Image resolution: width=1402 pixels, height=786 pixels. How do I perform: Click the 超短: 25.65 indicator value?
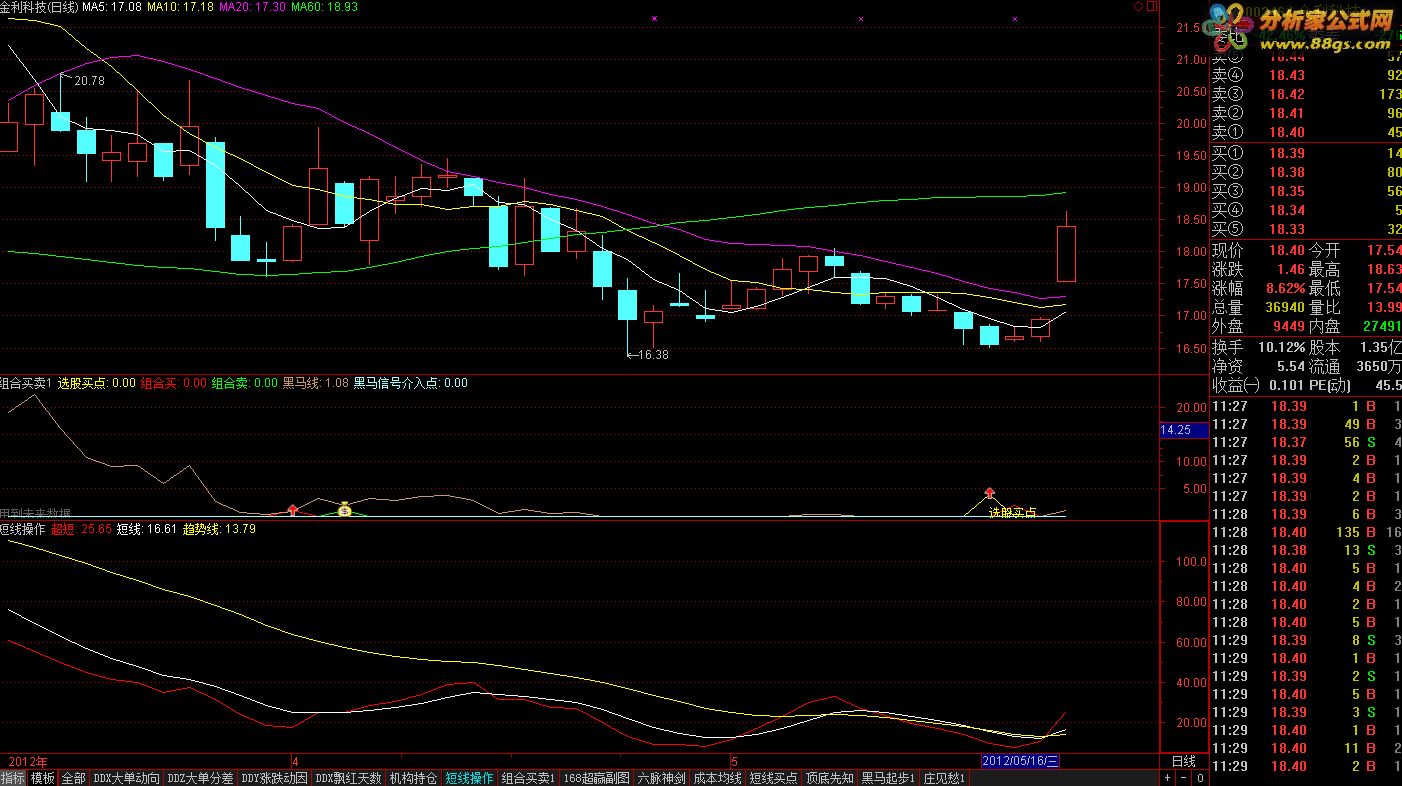click(x=81, y=529)
